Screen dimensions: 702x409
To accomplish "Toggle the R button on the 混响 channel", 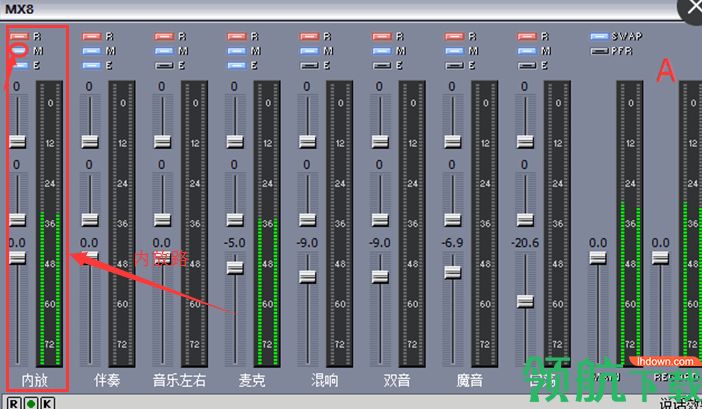I will pos(309,36).
